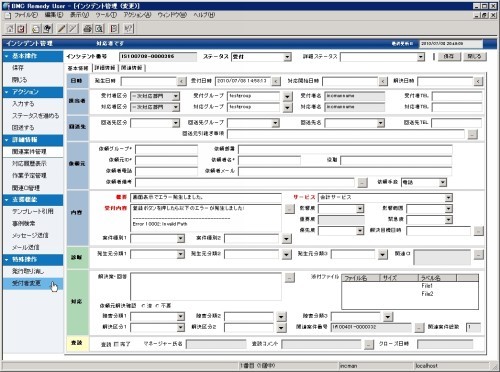Click メール送信 in the sidebar
500x372 pixels.
point(26,247)
